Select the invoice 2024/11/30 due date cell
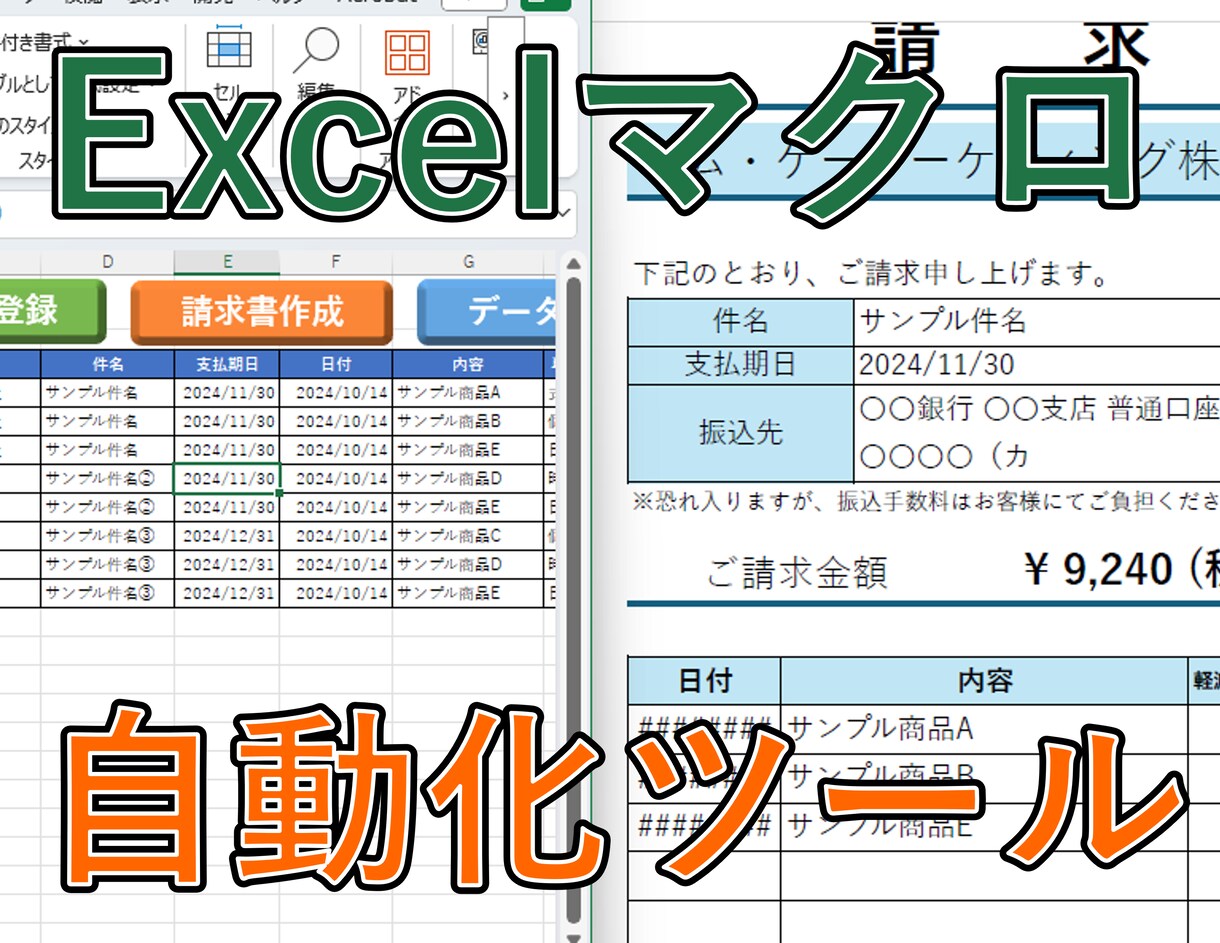Screen dimensions: 1220x943 click(x=1037, y=364)
